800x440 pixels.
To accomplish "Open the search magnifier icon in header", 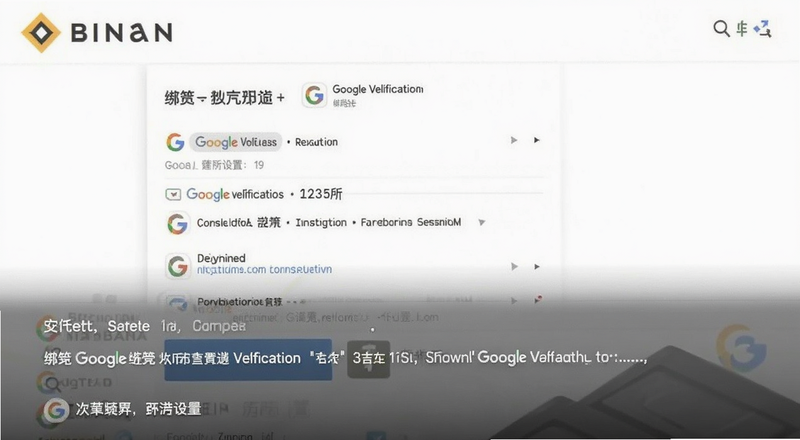I will click(x=721, y=29).
